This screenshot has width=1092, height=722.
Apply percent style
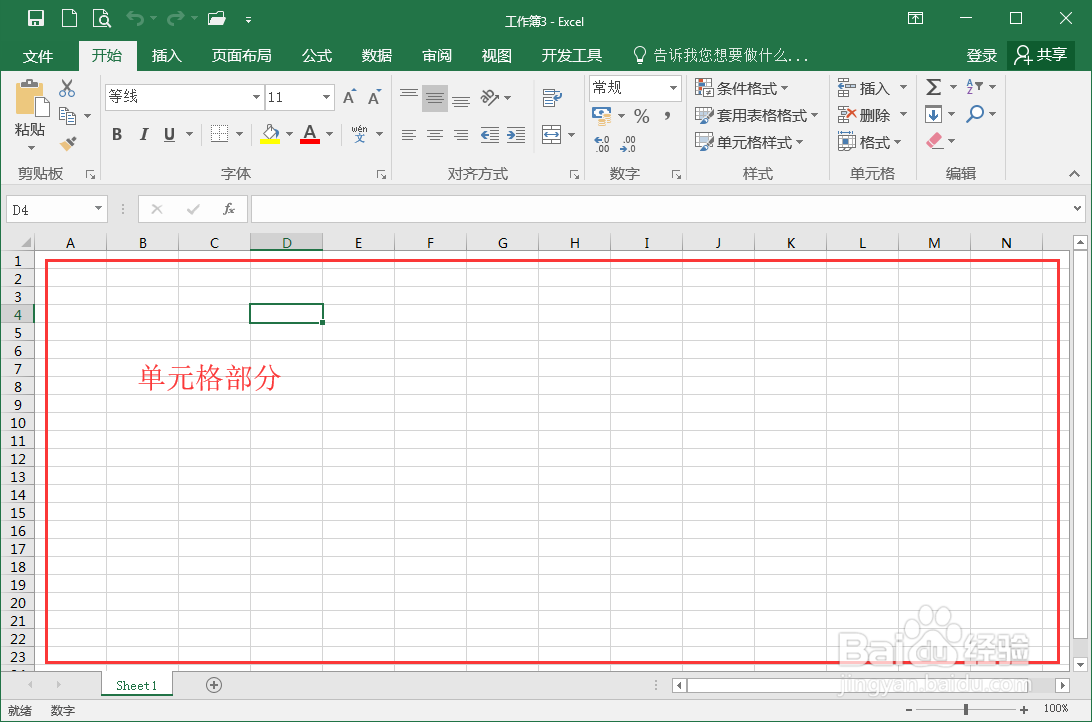[x=641, y=116]
